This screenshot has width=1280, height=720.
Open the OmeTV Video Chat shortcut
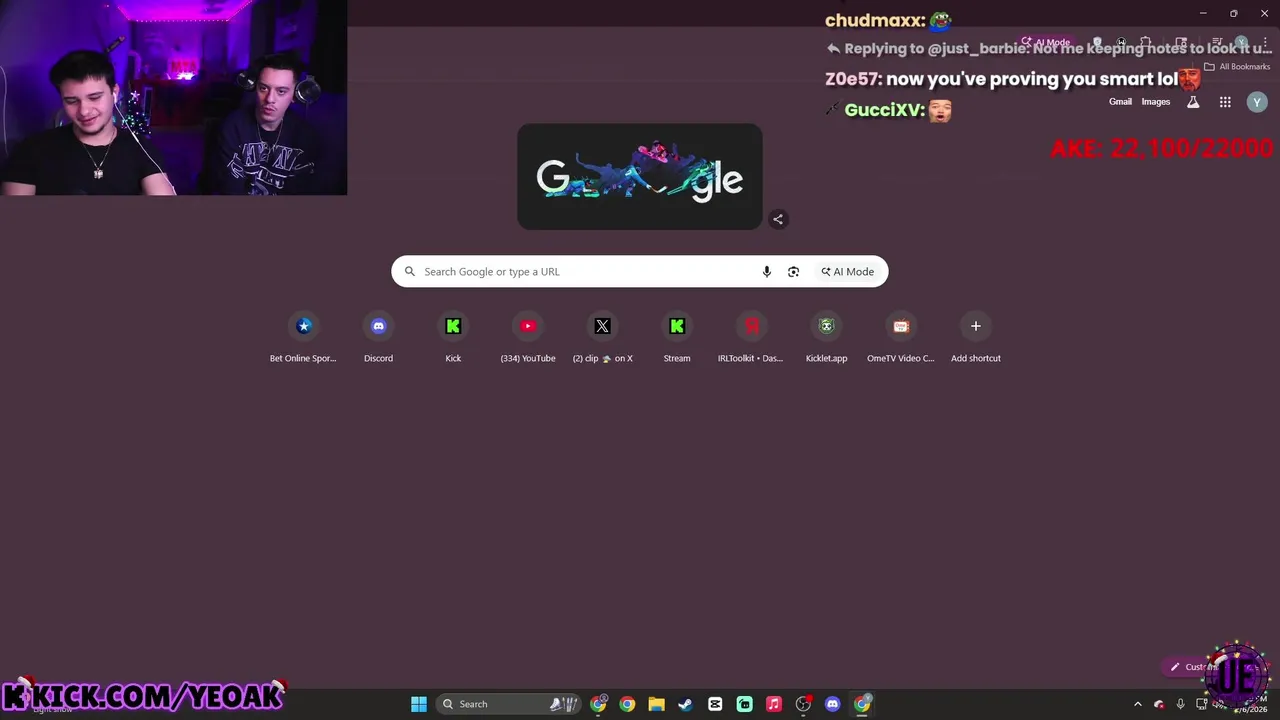tap(901, 338)
